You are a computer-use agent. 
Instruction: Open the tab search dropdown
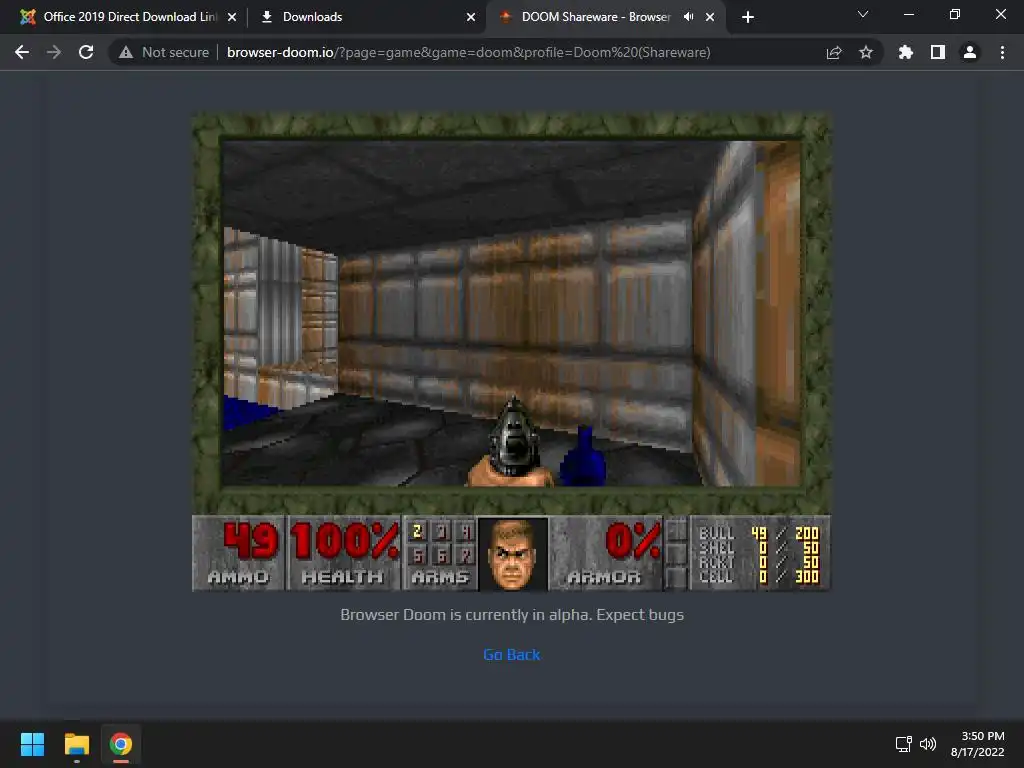863,14
